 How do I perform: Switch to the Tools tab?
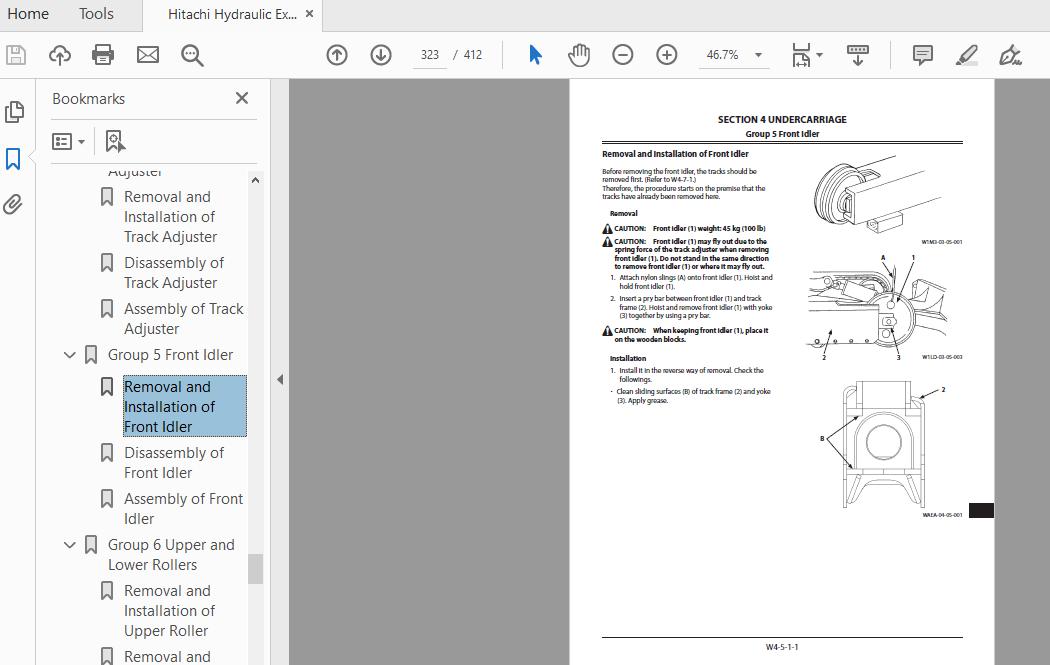coord(96,14)
